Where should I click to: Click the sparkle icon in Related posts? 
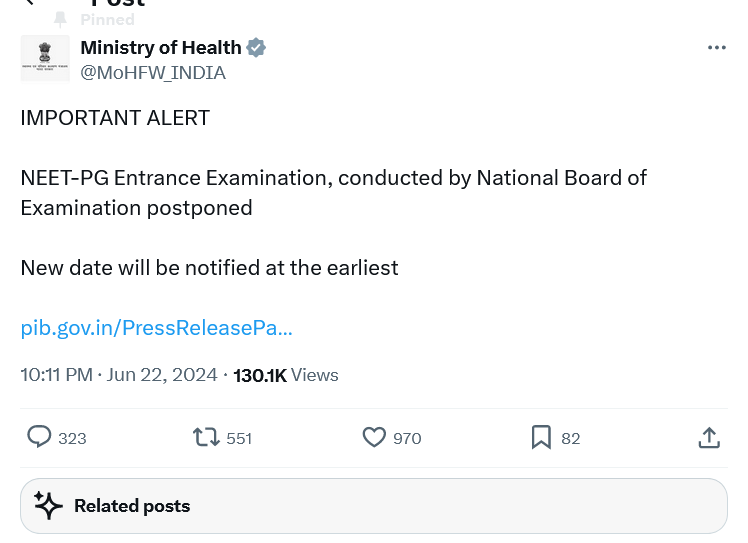point(48,505)
